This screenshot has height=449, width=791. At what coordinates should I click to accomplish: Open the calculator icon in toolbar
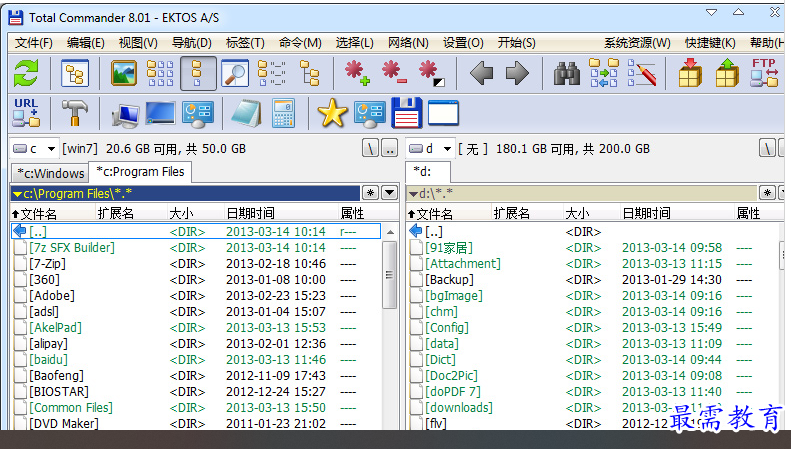(x=284, y=113)
